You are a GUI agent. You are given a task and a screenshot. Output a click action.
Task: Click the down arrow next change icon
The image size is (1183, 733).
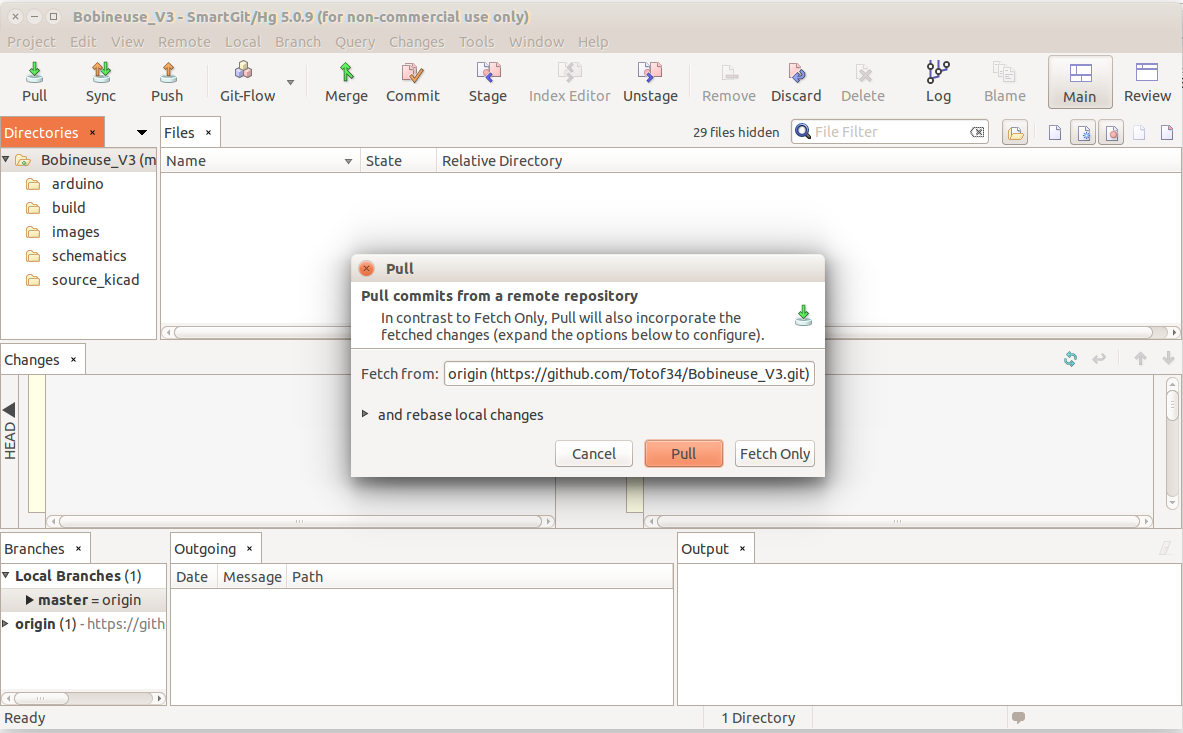point(1168,359)
